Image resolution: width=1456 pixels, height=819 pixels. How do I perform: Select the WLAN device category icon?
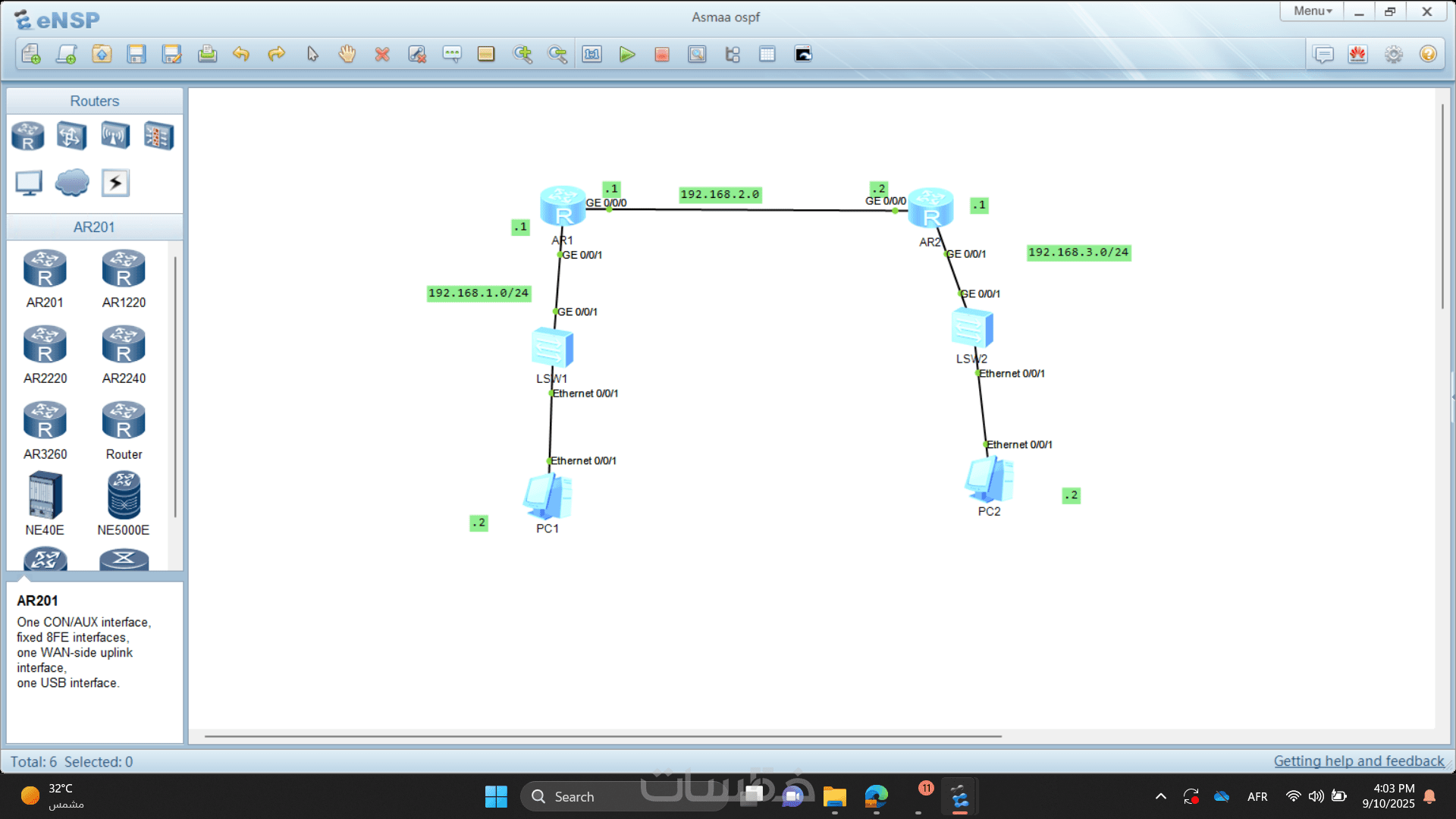pos(115,136)
